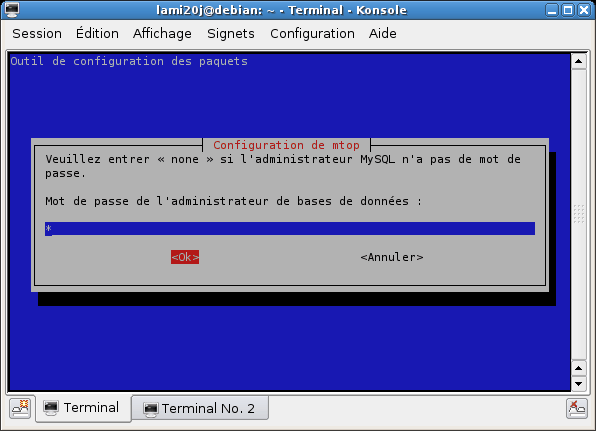The width and height of the screenshot is (596, 431).
Task: Switch to the Terminal No. 2 tab
Action: [x=200, y=409]
